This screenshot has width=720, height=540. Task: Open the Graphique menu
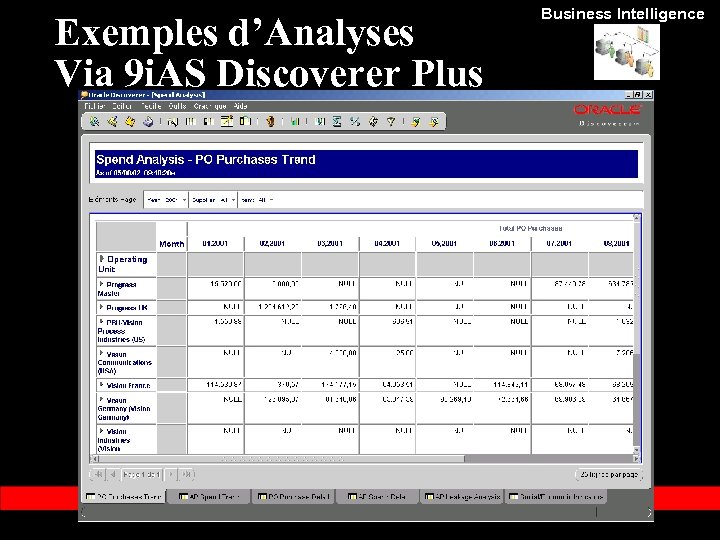click(x=210, y=106)
